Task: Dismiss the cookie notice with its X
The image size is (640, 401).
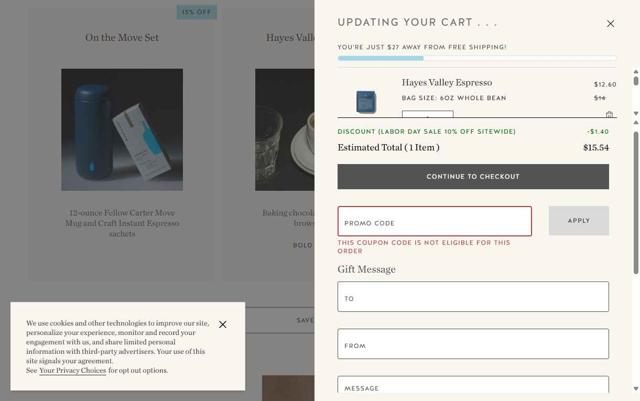Action: (222, 324)
